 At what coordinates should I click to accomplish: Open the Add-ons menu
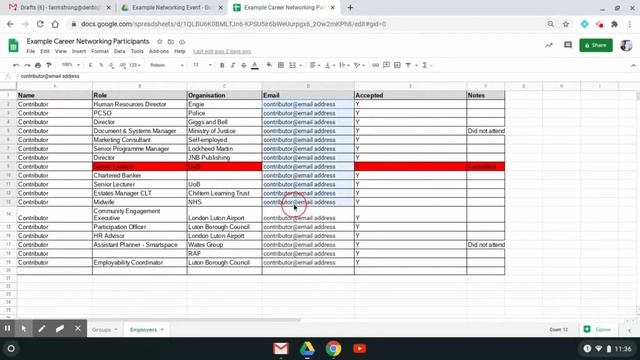pyautogui.click(x=159, y=51)
